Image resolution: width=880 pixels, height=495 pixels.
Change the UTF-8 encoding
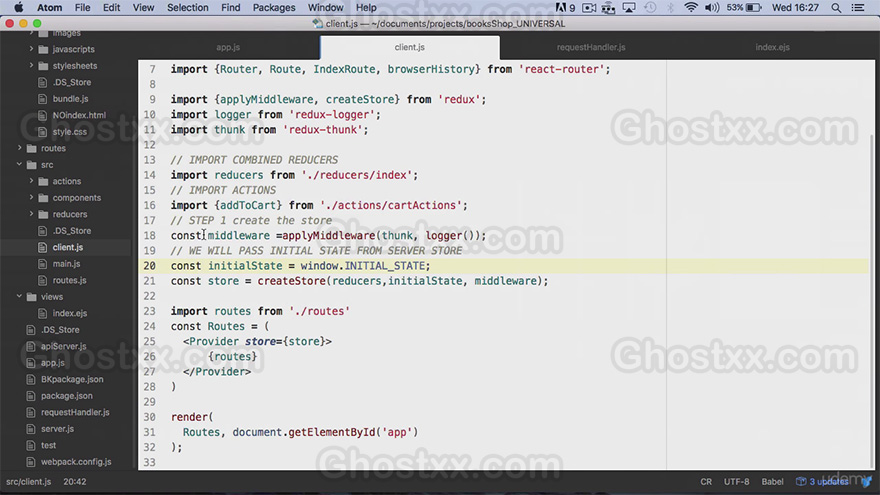[x=736, y=482]
